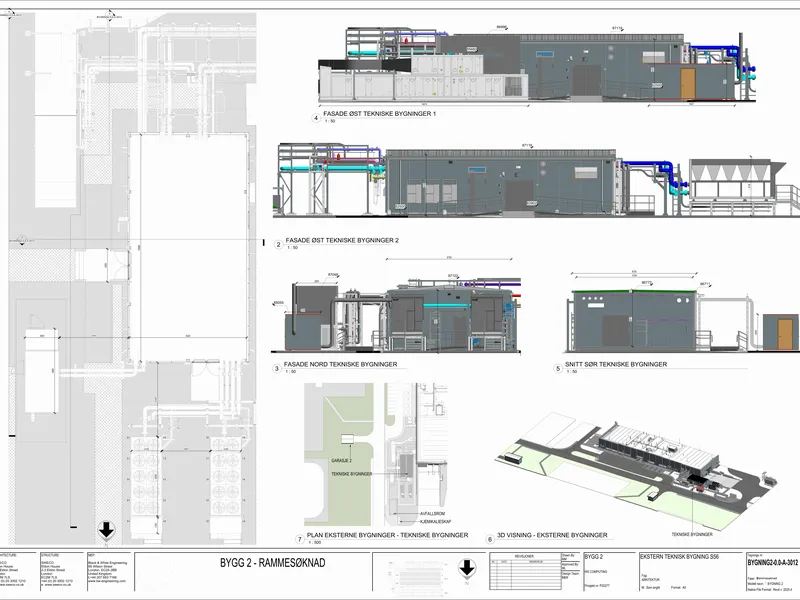Select the 'SNITT SØR TEKNISKE BYGNINGER' caption

(x=616, y=364)
